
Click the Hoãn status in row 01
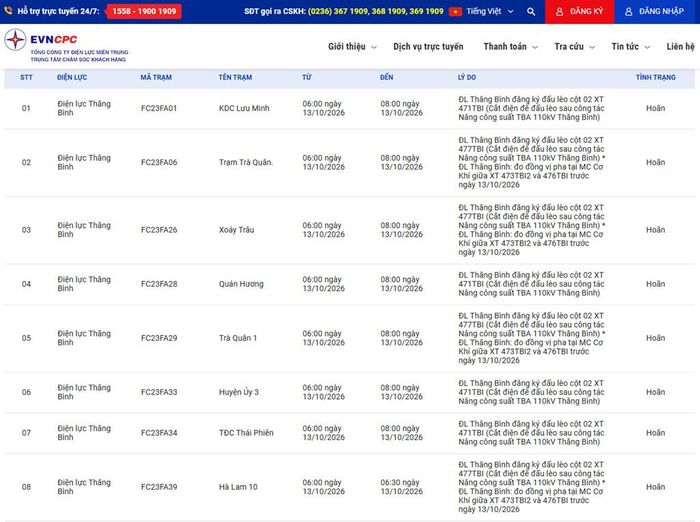point(655,108)
